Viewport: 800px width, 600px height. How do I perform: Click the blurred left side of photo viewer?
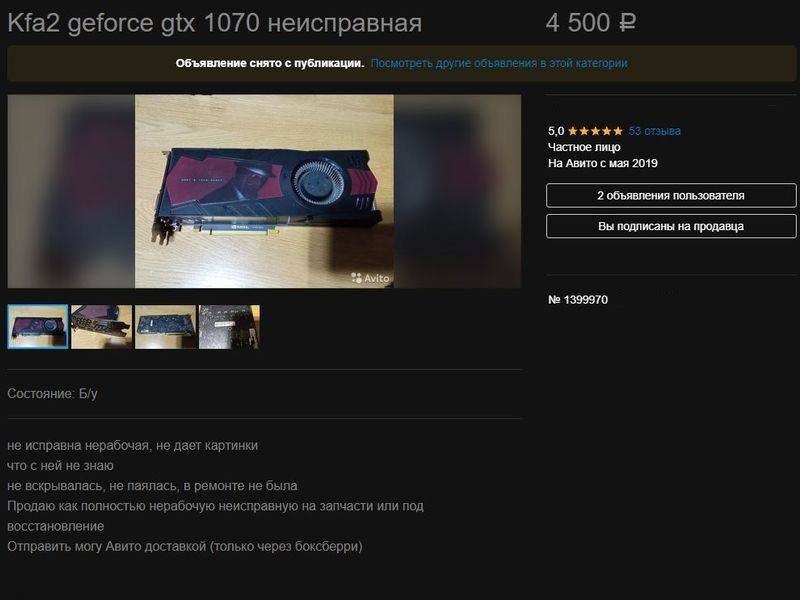click(x=71, y=191)
